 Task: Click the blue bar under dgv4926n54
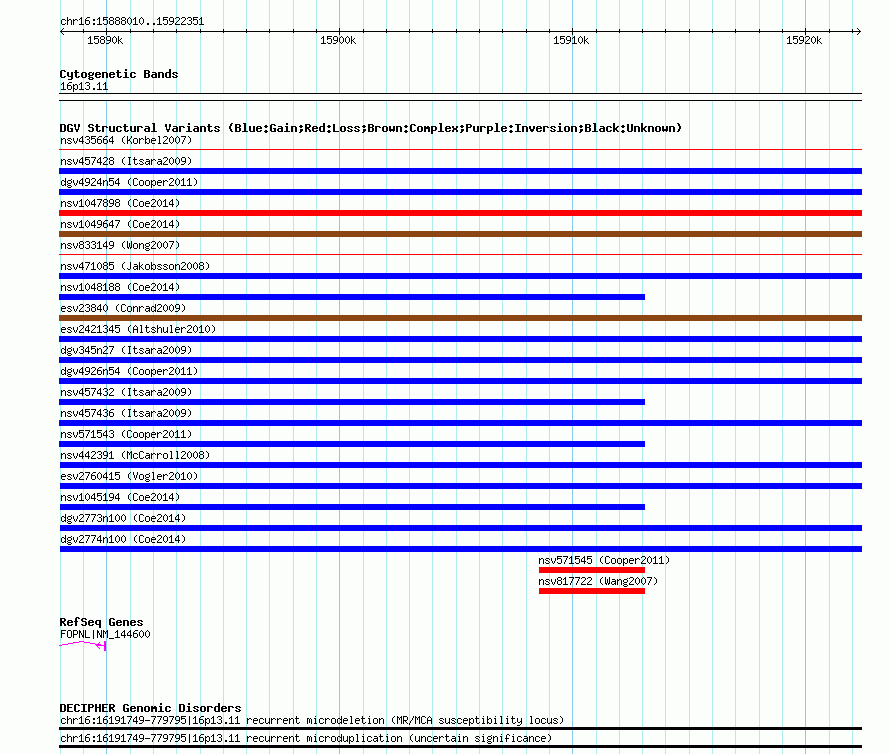[x=460, y=381]
